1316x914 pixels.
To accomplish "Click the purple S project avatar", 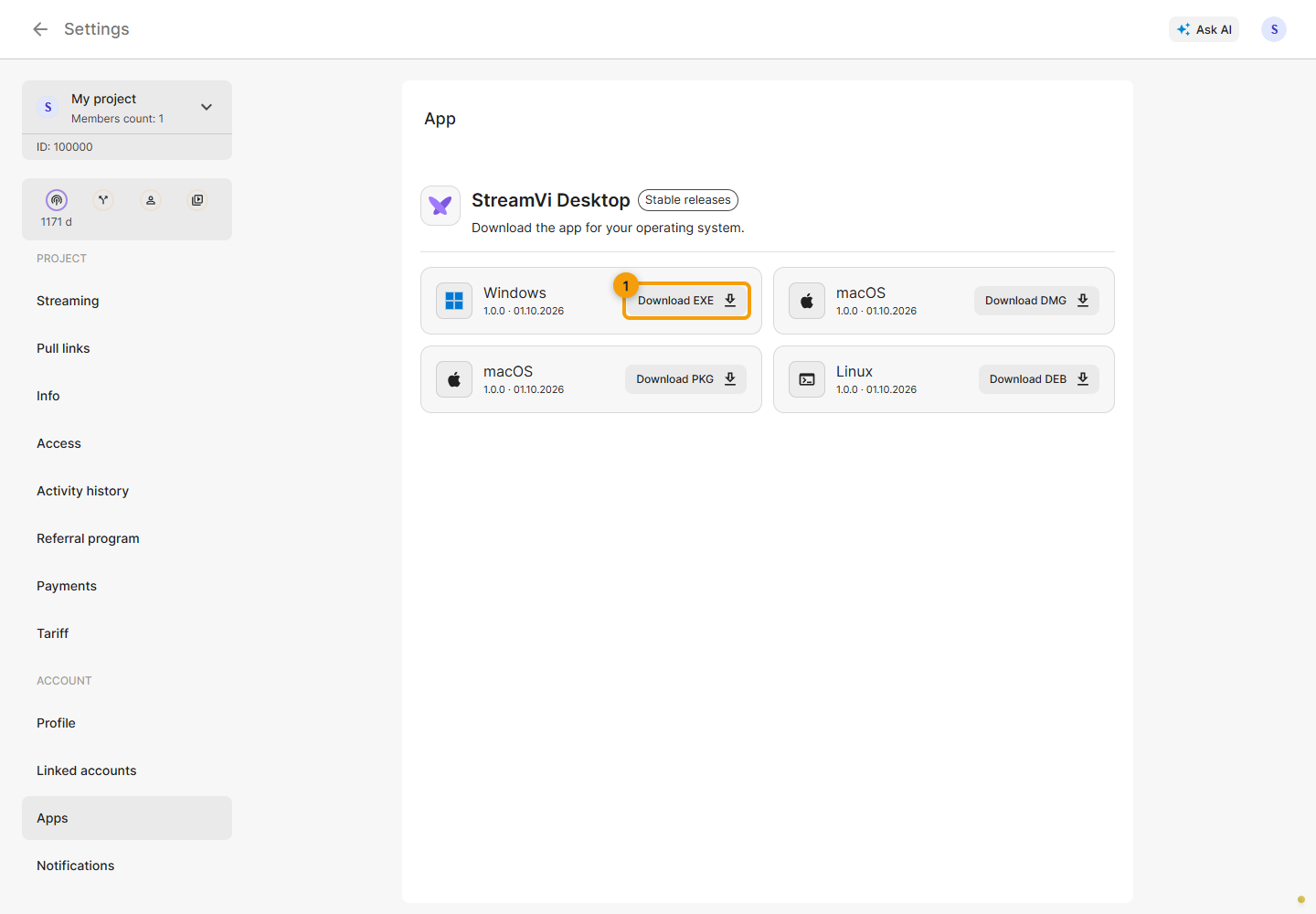I will 48,107.
